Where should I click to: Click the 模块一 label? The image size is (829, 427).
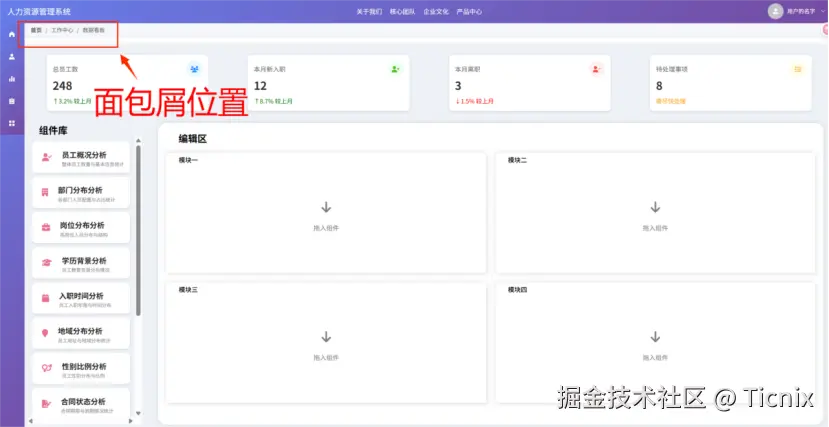tap(188, 160)
